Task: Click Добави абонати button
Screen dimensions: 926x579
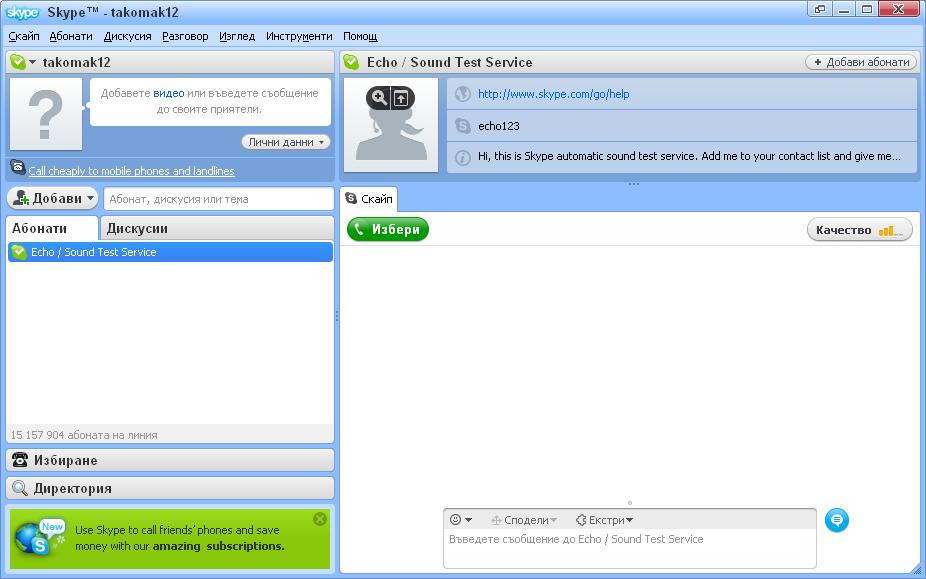Action: click(861, 62)
